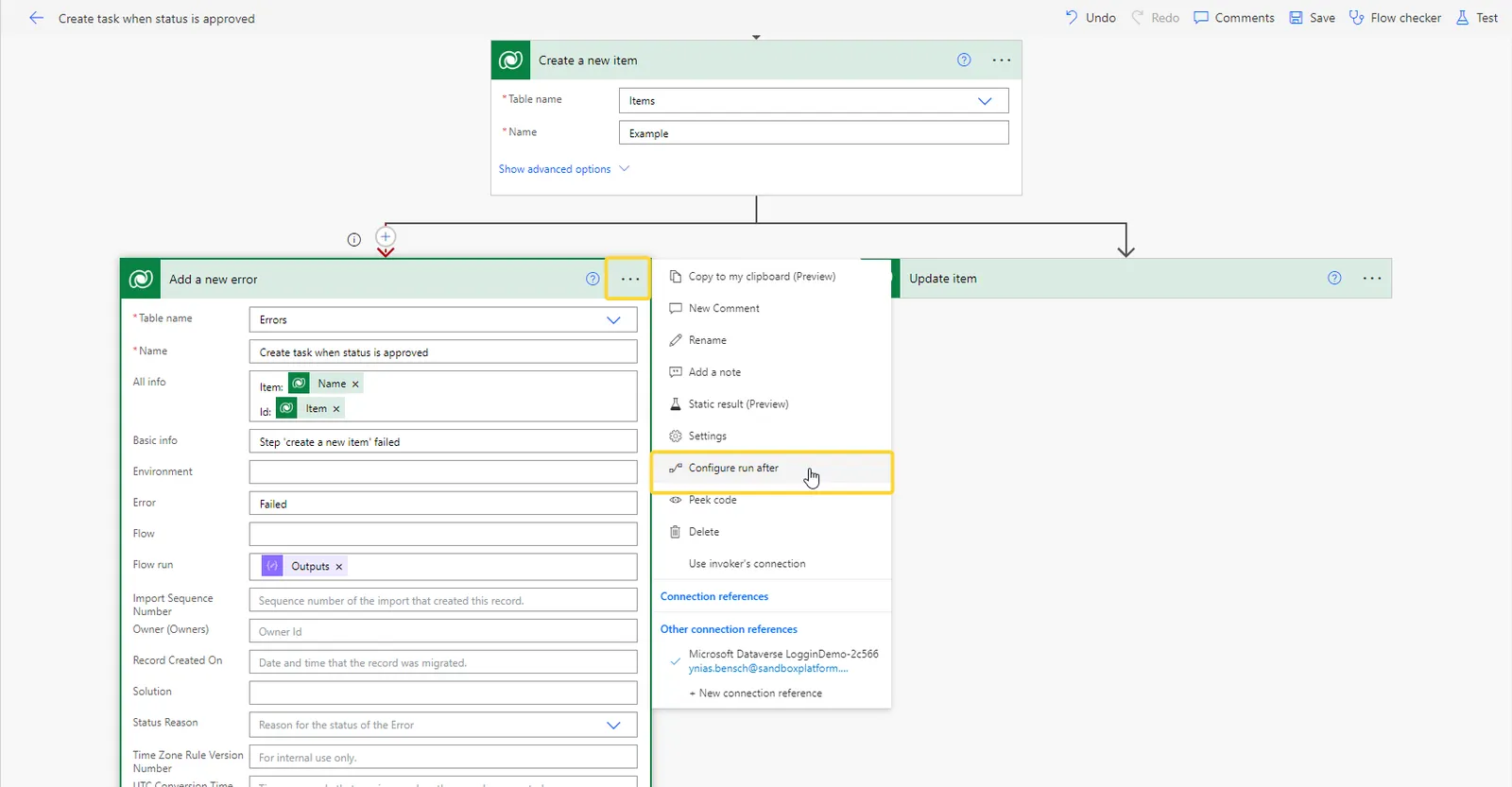Click Dataverse icon on Add a new error
This screenshot has height=787, width=1512.
tap(141, 280)
